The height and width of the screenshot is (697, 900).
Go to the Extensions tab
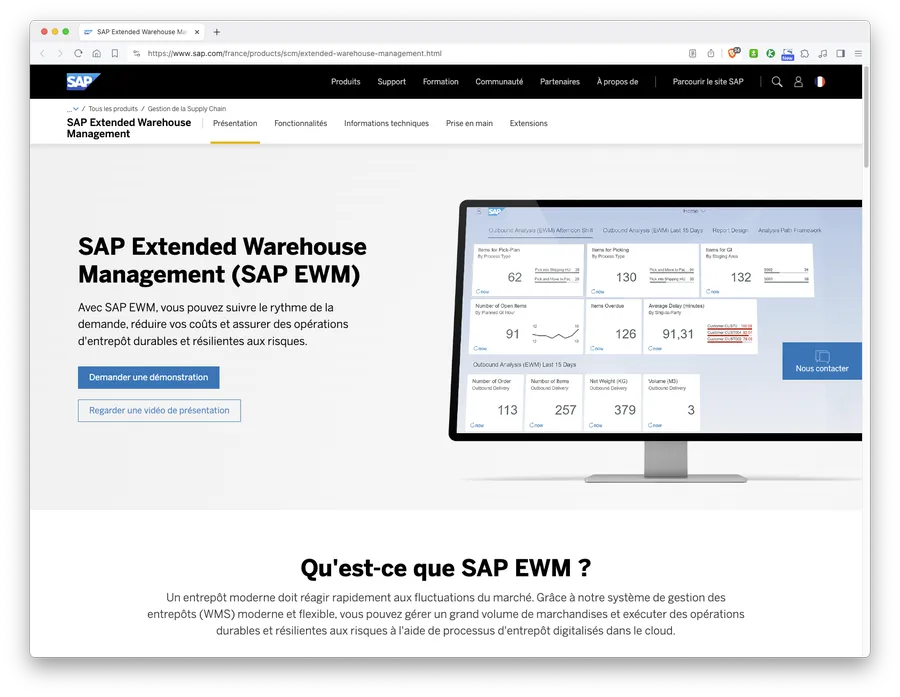tap(528, 123)
